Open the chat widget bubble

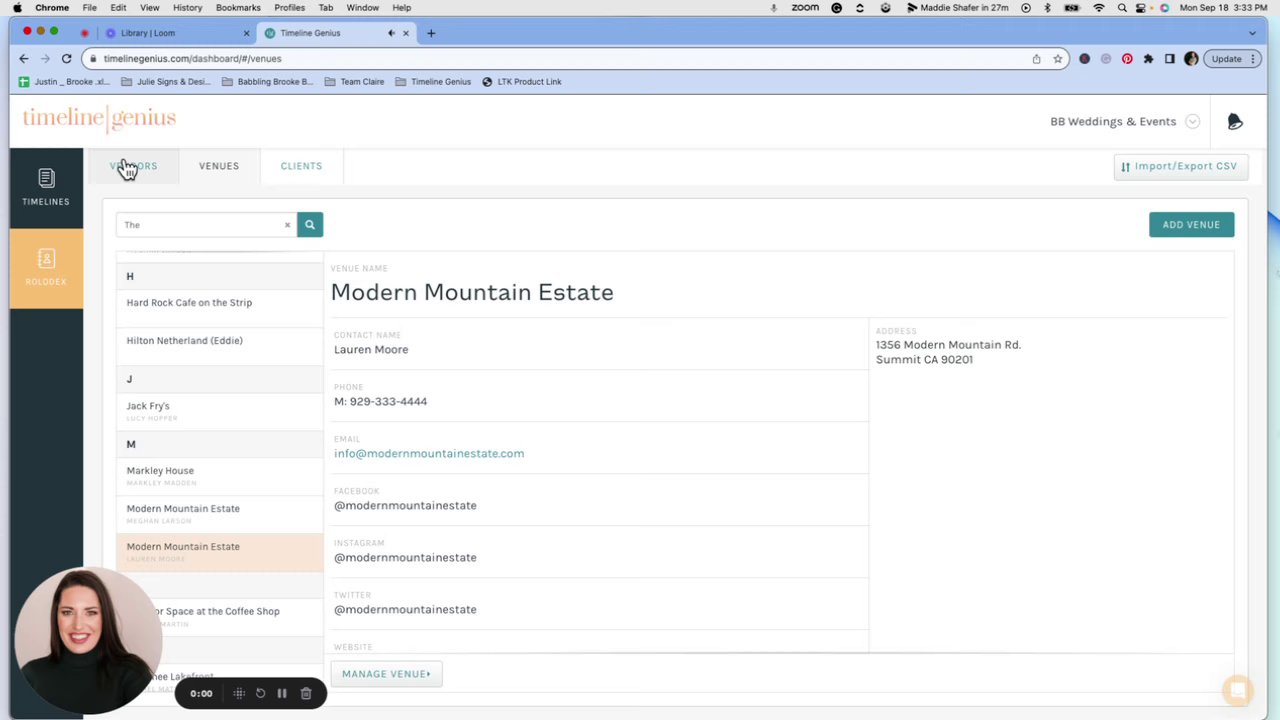1238,690
